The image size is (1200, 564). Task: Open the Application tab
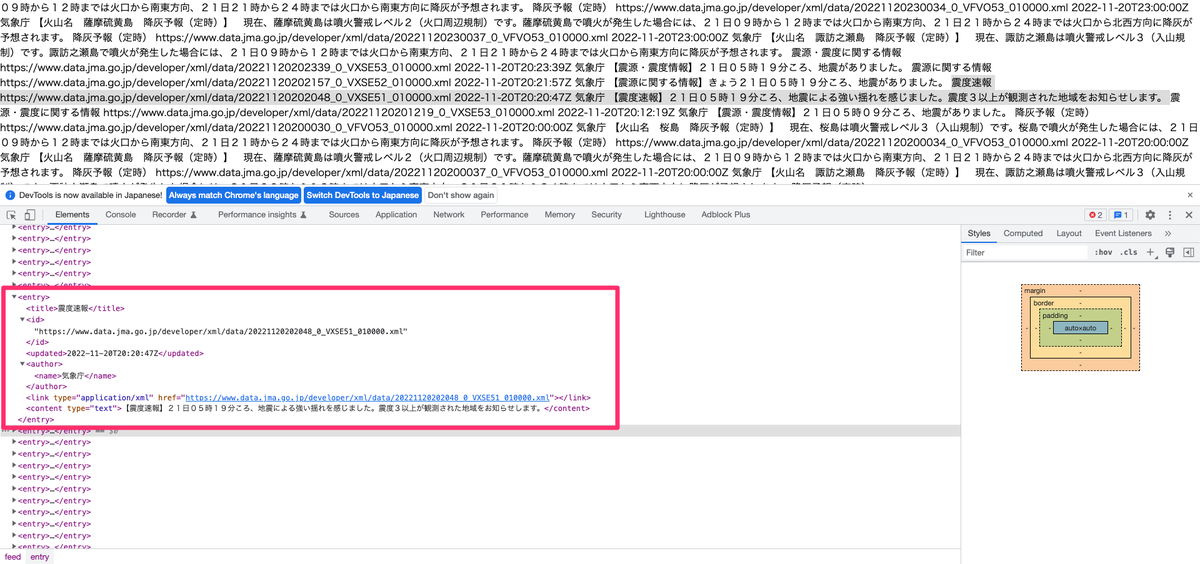tap(397, 215)
